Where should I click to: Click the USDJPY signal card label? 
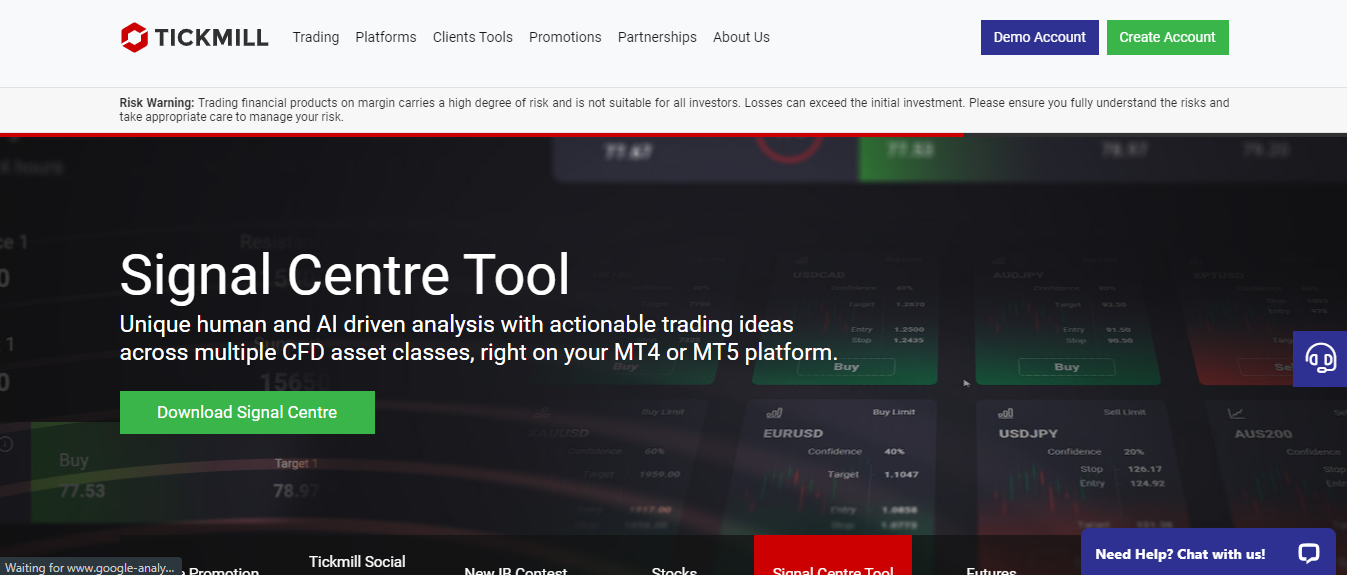click(x=1029, y=434)
